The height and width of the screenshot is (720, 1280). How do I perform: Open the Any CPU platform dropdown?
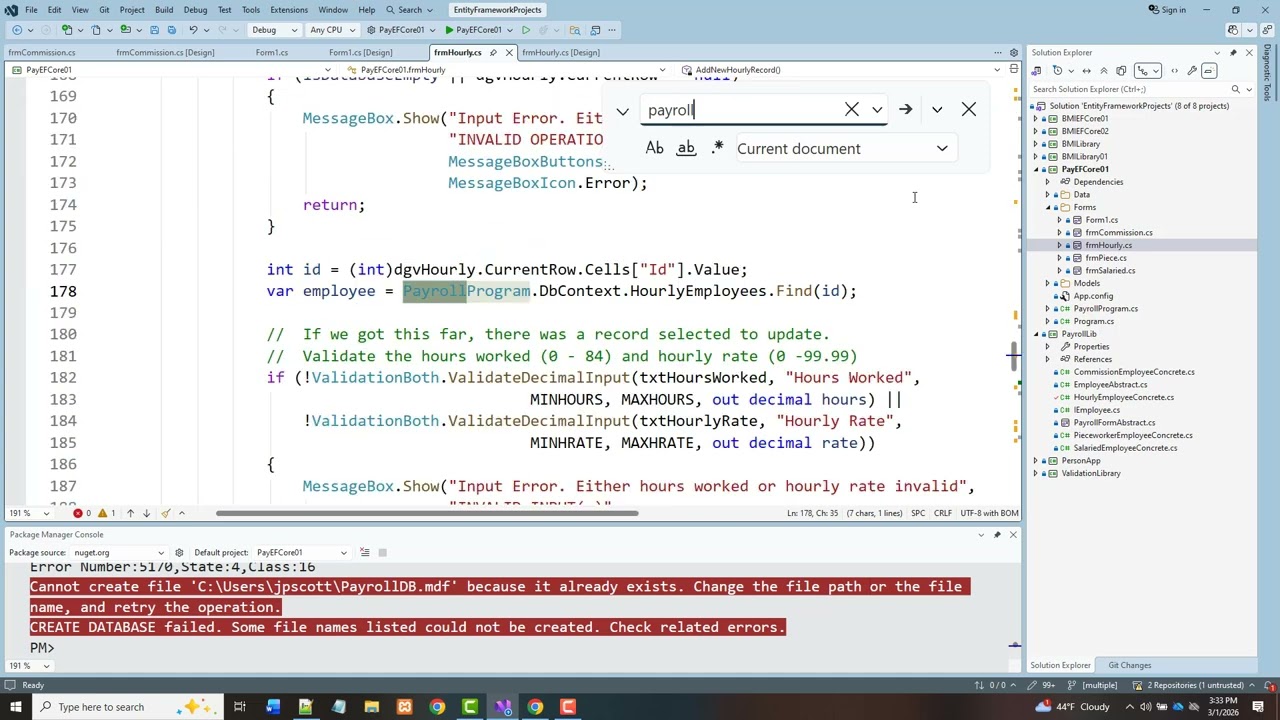coord(332,30)
